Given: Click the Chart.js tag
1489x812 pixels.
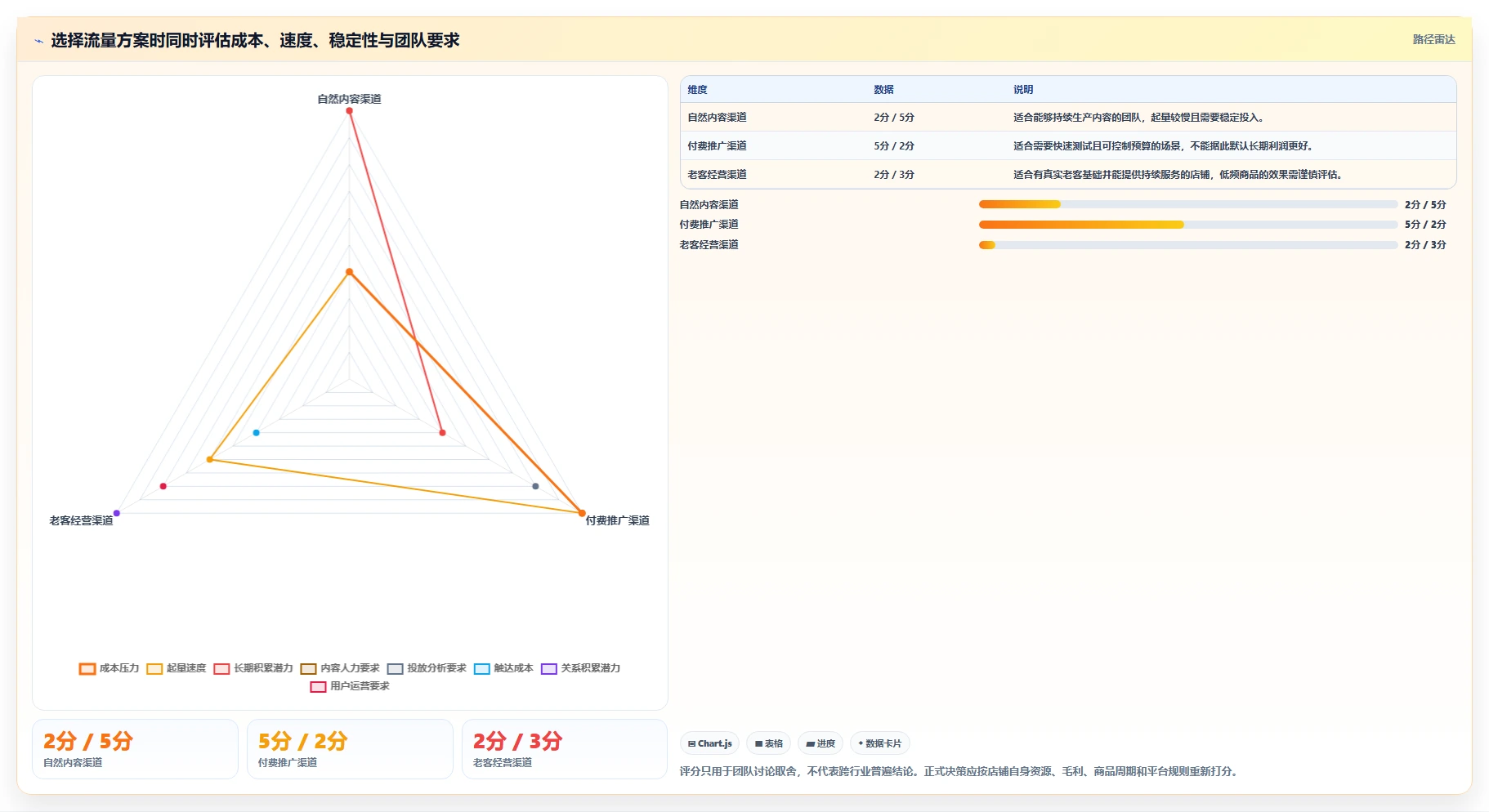Looking at the screenshot, I should click(x=709, y=743).
